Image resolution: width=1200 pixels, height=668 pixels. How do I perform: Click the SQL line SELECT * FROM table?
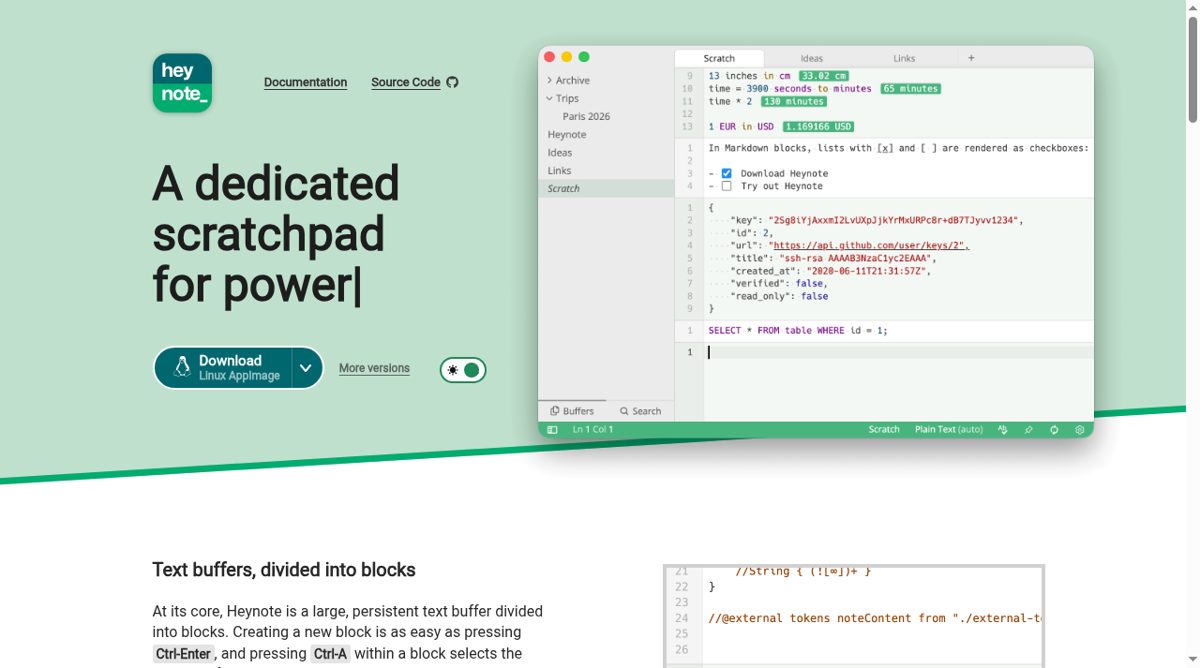click(x=798, y=330)
